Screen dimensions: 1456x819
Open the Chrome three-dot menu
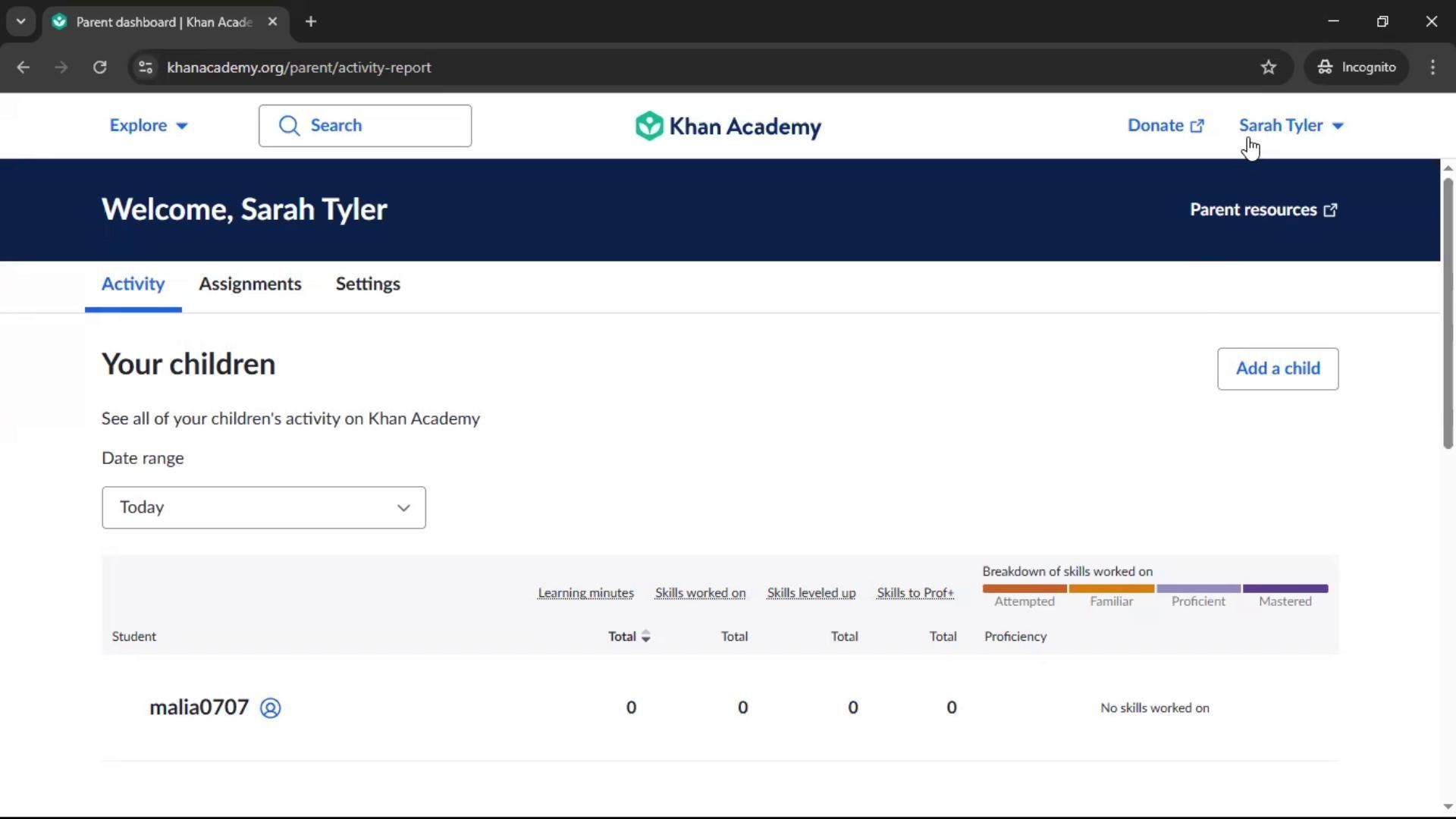click(x=1432, y=67)
